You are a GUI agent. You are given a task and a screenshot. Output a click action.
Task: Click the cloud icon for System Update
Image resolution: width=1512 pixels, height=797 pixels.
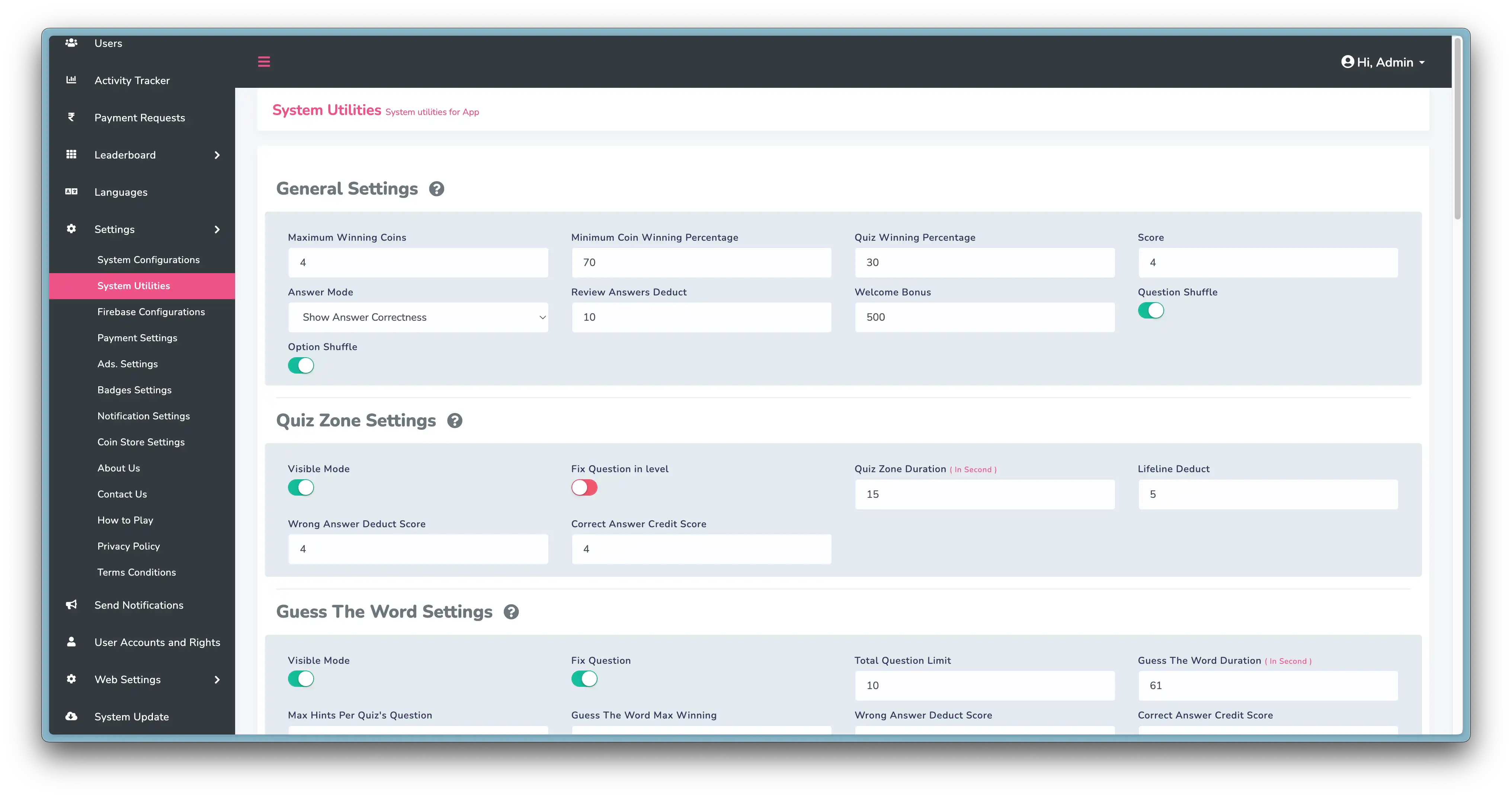pos(71,716)
